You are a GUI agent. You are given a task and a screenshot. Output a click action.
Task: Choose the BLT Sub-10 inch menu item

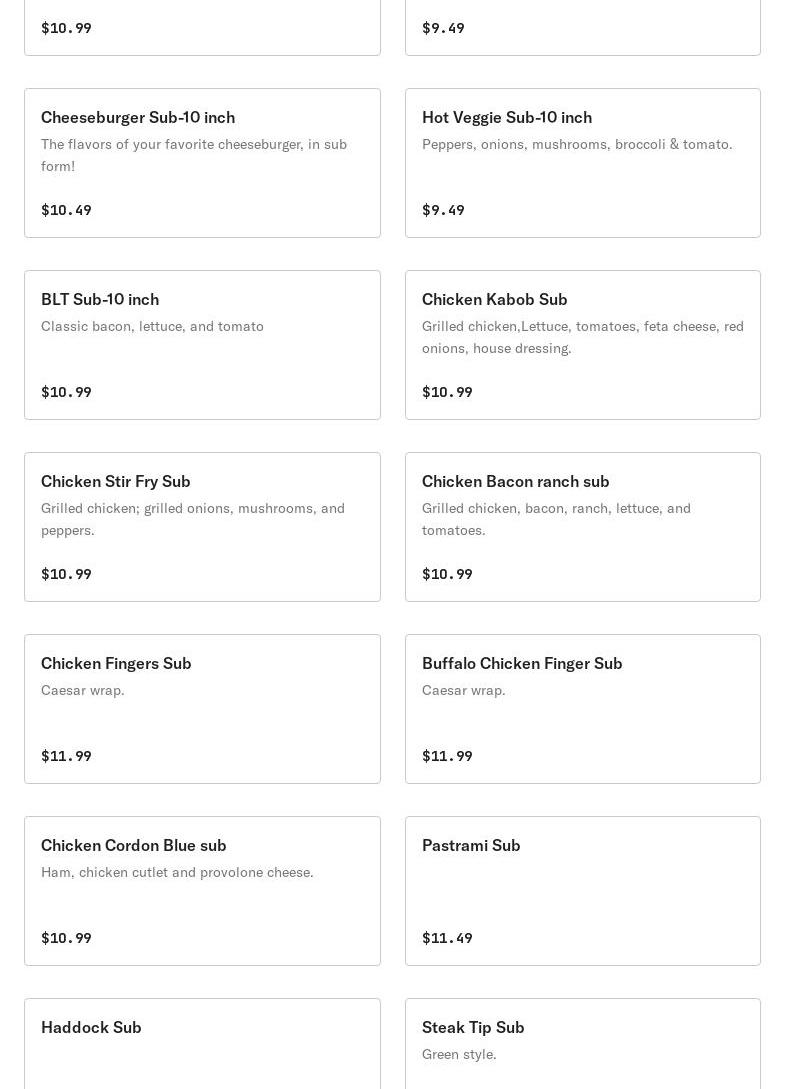[x=202, y=345]
